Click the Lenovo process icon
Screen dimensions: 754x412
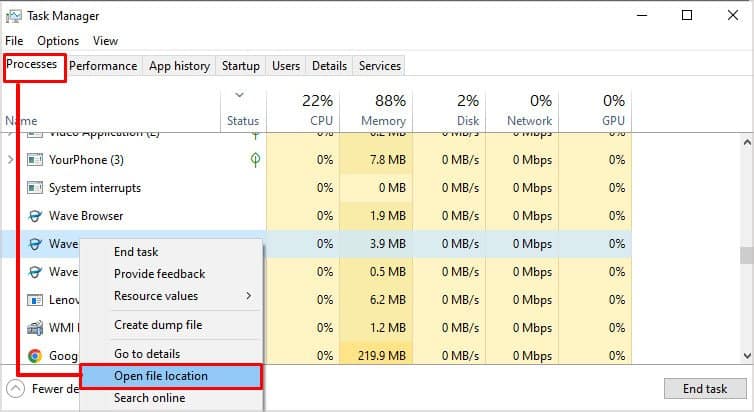(x=35, y=300)
